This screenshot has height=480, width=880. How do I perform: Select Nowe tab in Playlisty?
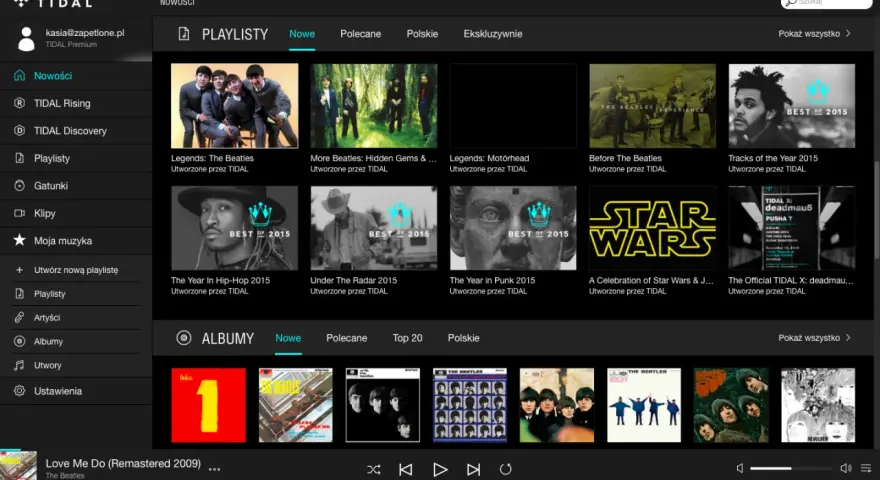302,34
